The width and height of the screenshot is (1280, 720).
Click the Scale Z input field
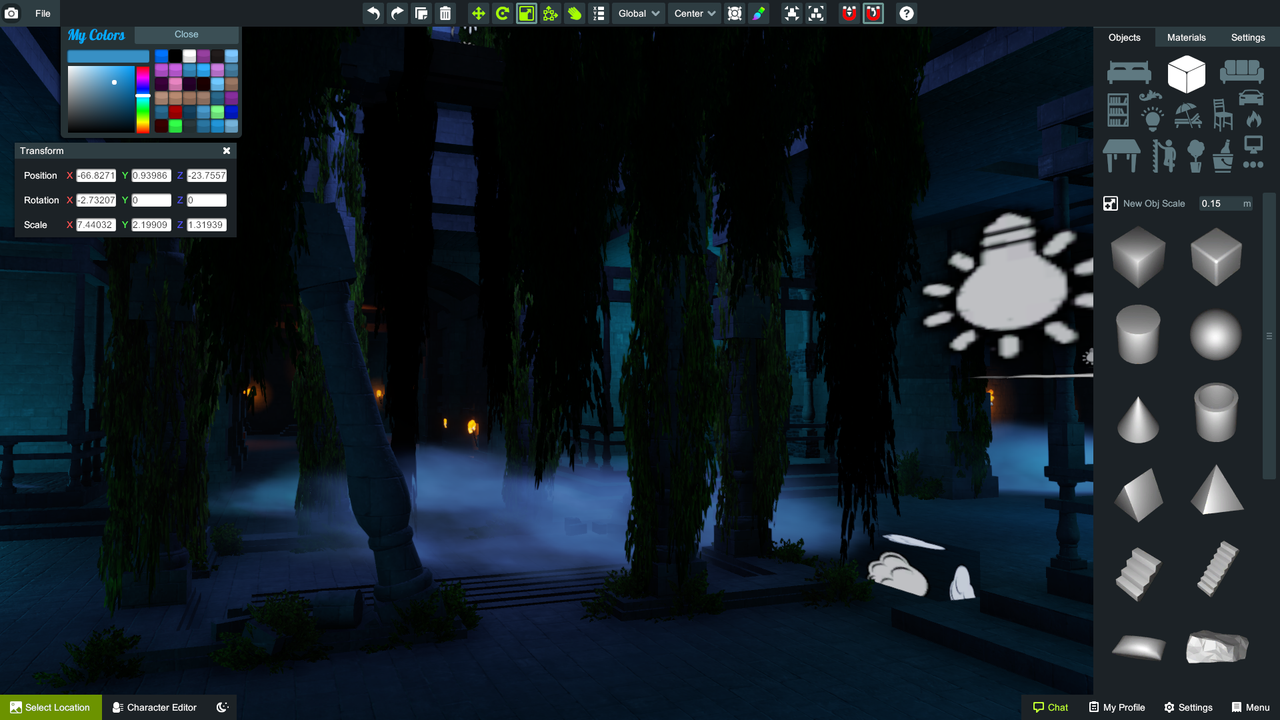207,225
